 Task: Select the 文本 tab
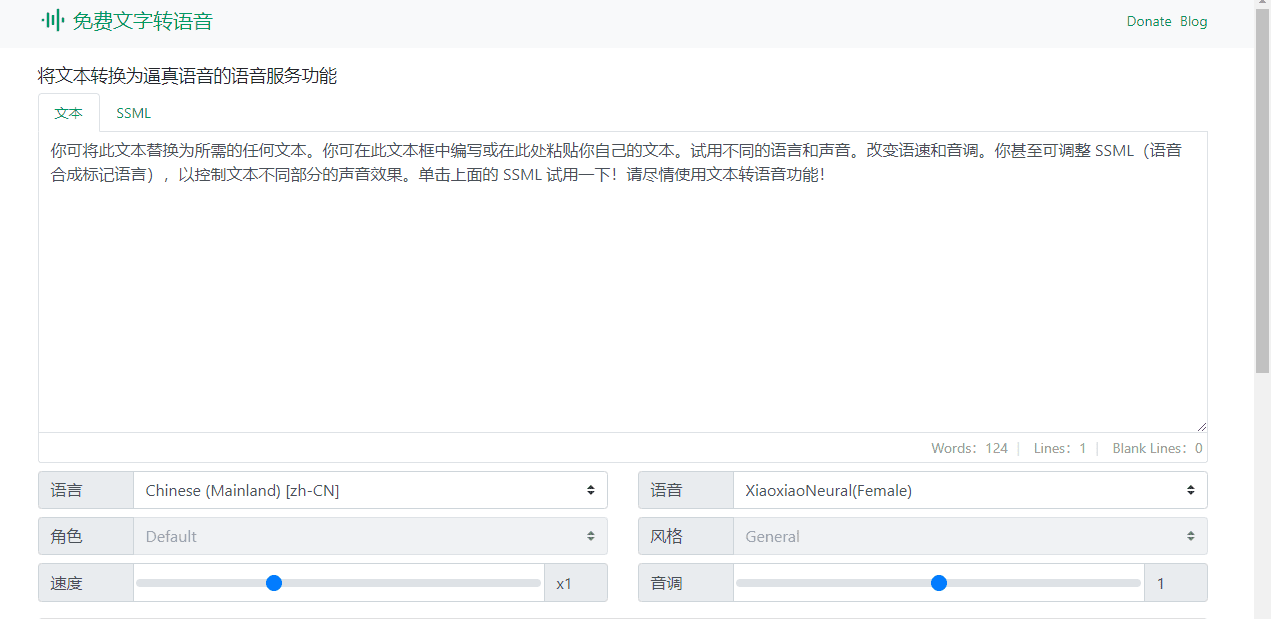(68, 113)
